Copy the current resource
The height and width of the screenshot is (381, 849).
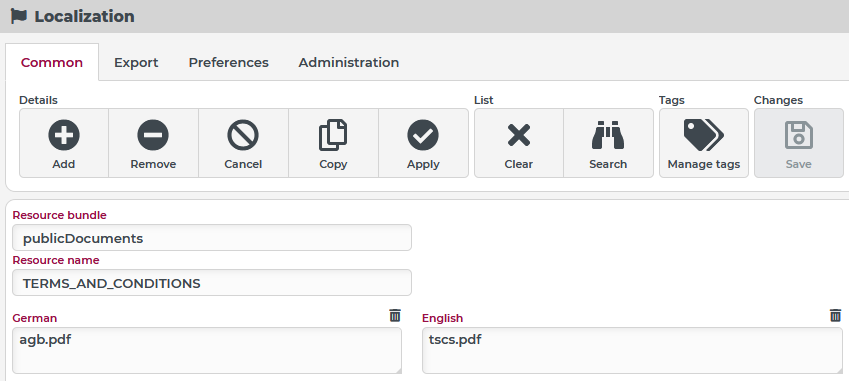coord(333,143)
